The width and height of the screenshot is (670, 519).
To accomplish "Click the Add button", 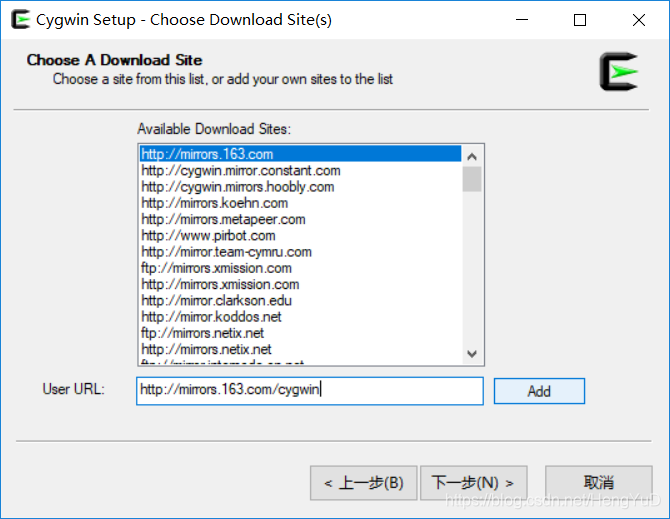I will pos(539,391).
